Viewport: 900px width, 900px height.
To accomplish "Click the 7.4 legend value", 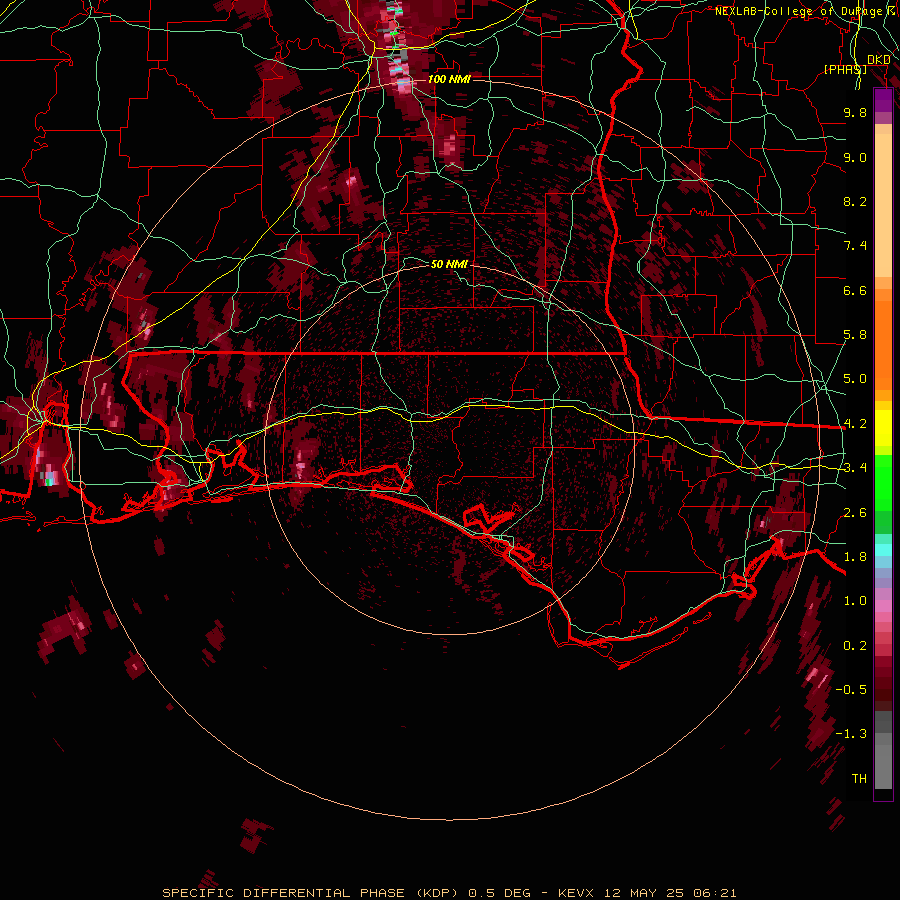I will [855, 246].
